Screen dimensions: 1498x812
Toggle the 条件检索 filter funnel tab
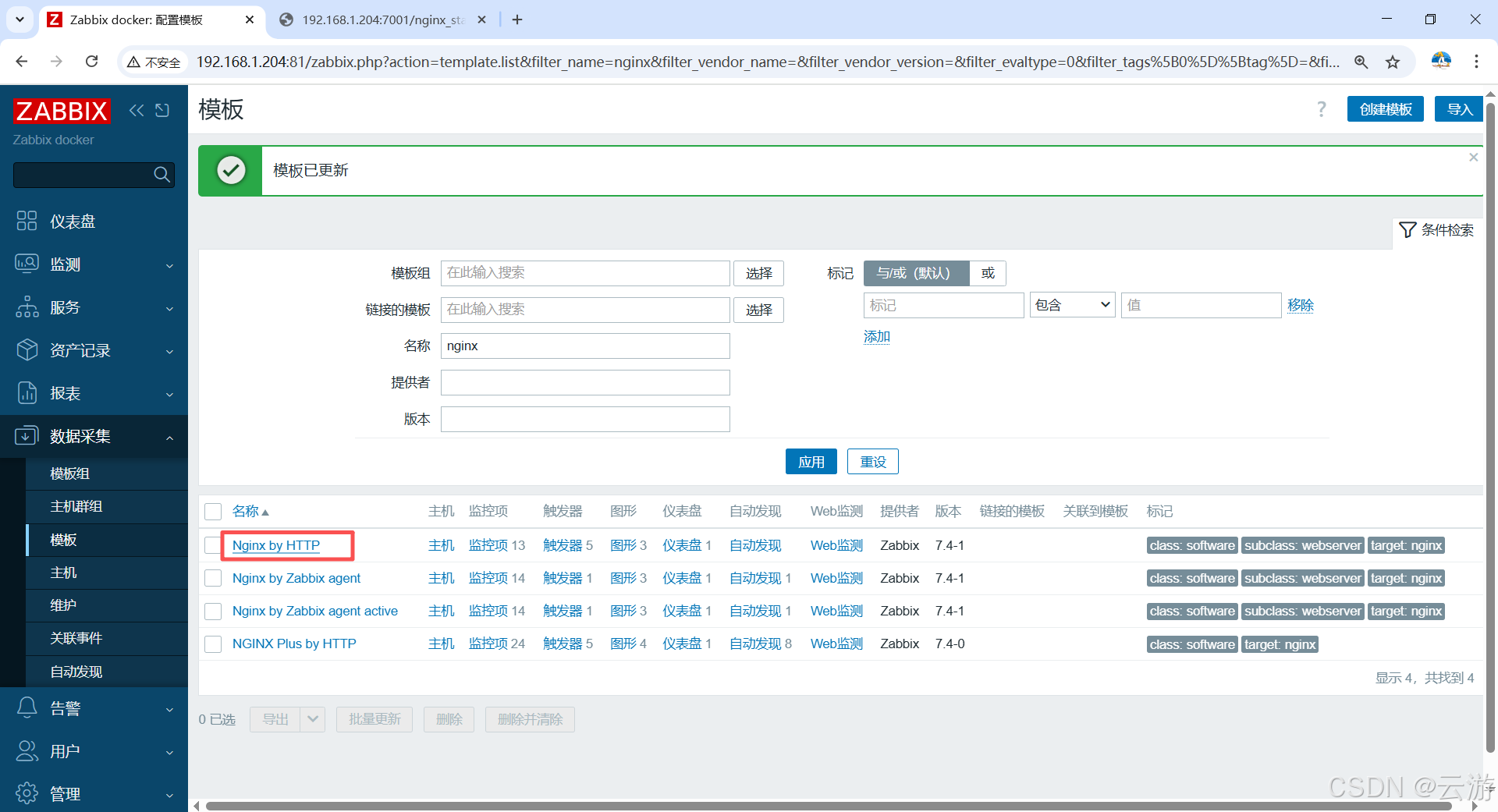pyautogui.click(x=1436, y=230)
